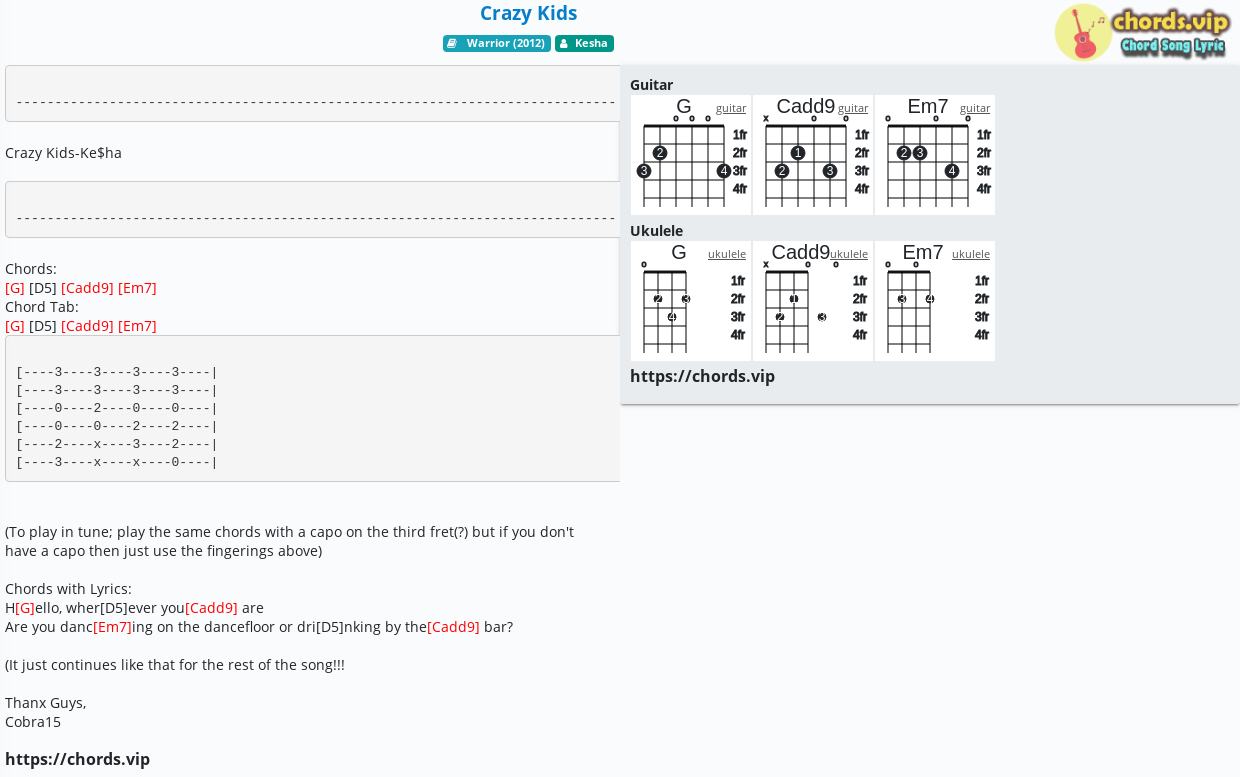
Task: View the Cadd9 ukulele chord diagram
Action: (x=813, y=301)
